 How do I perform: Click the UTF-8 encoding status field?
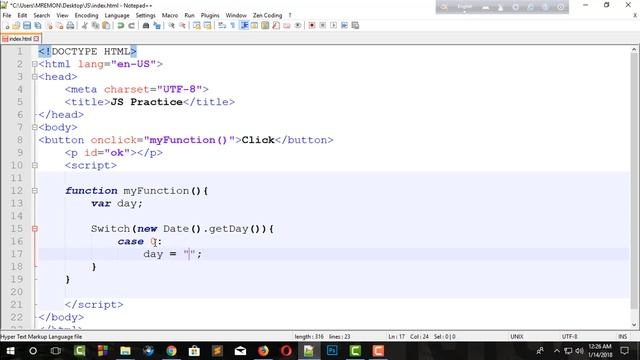click(569, 337)
